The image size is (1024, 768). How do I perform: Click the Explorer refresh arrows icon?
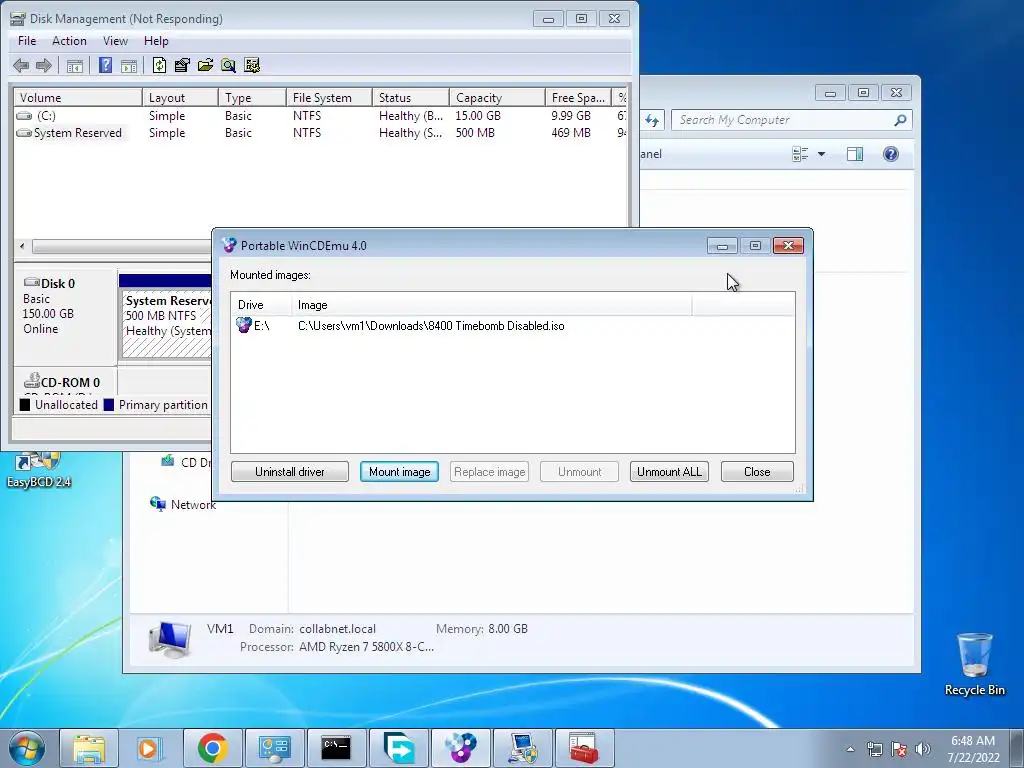click(652, 120)
